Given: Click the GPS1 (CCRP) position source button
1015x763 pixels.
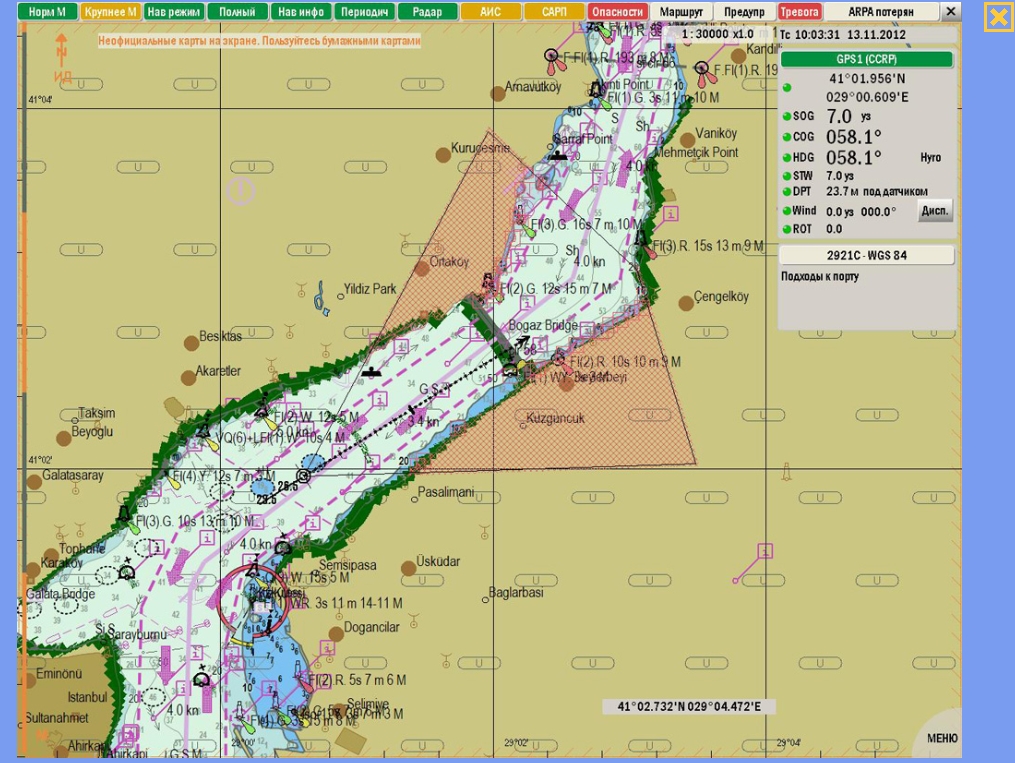Looking at the screenshot, I should tap(867, 60).
